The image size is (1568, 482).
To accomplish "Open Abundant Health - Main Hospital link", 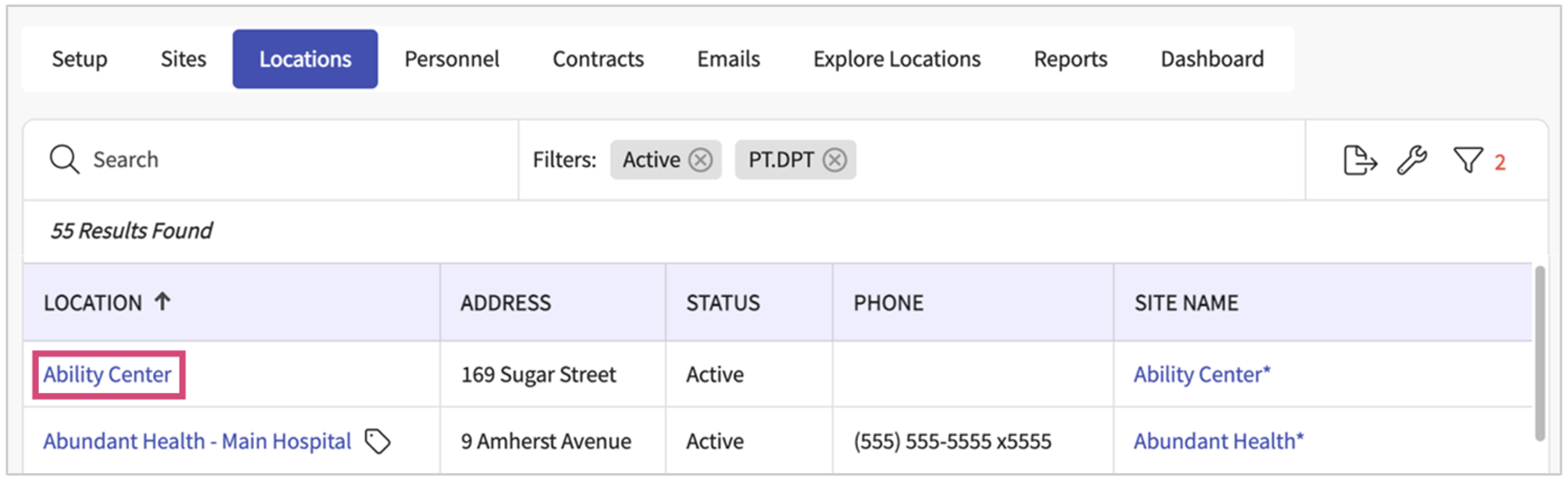I will pos(197,441).
